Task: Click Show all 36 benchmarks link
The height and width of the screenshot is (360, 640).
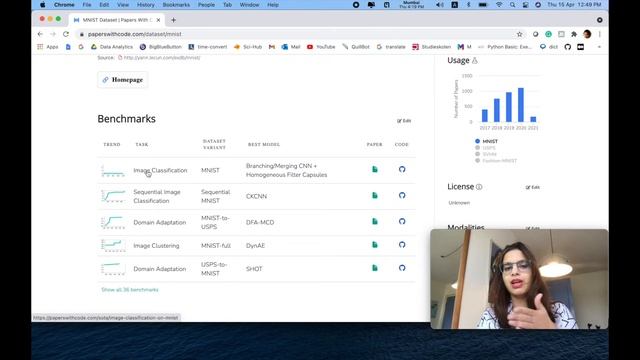Action: tap(130, 290)
